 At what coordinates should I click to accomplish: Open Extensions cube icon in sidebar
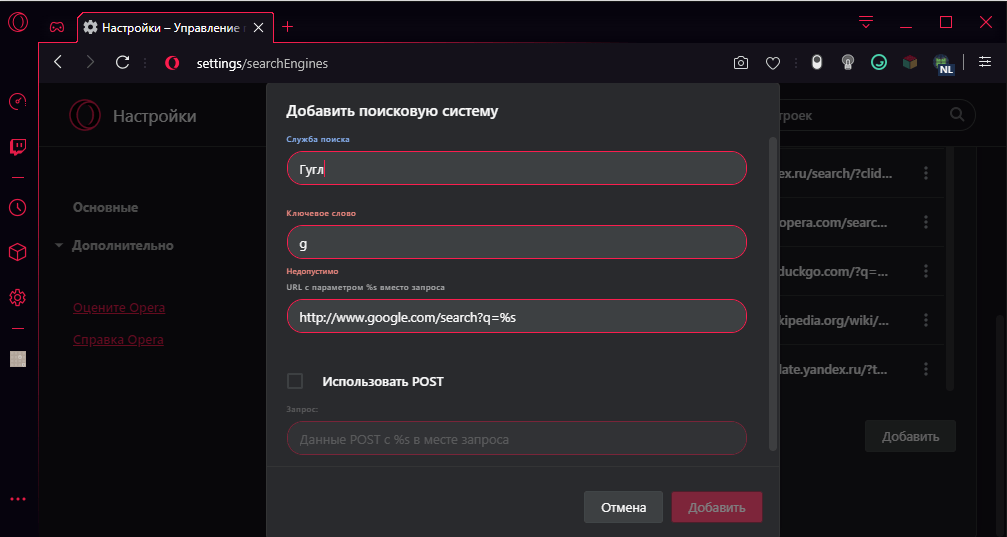[17, 252]
